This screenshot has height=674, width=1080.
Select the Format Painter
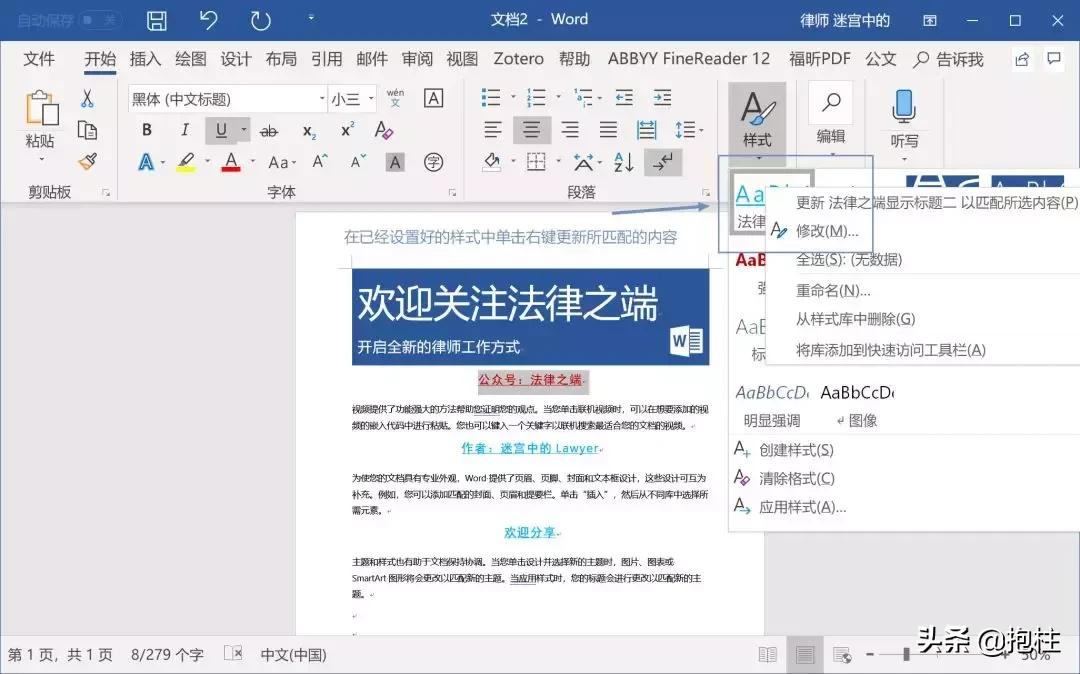pyautogui.click(x=88, y=161)
